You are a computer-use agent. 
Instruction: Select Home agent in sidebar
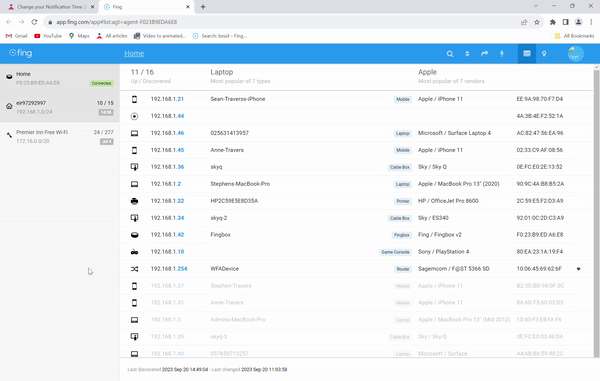click(60, 78)
